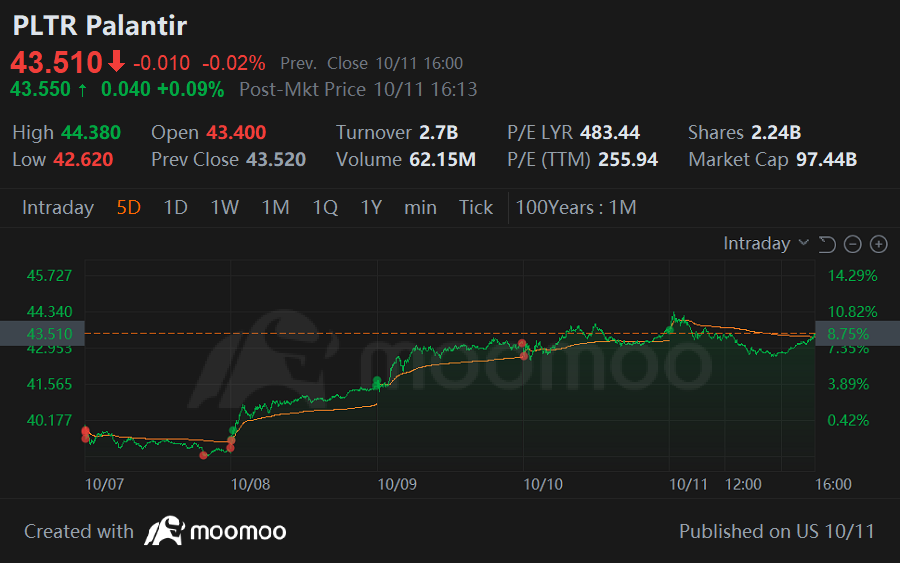Select the 5D timeframe tab
Image resolution: width=900 pixels, height=563 pixels.
(129, 207)
